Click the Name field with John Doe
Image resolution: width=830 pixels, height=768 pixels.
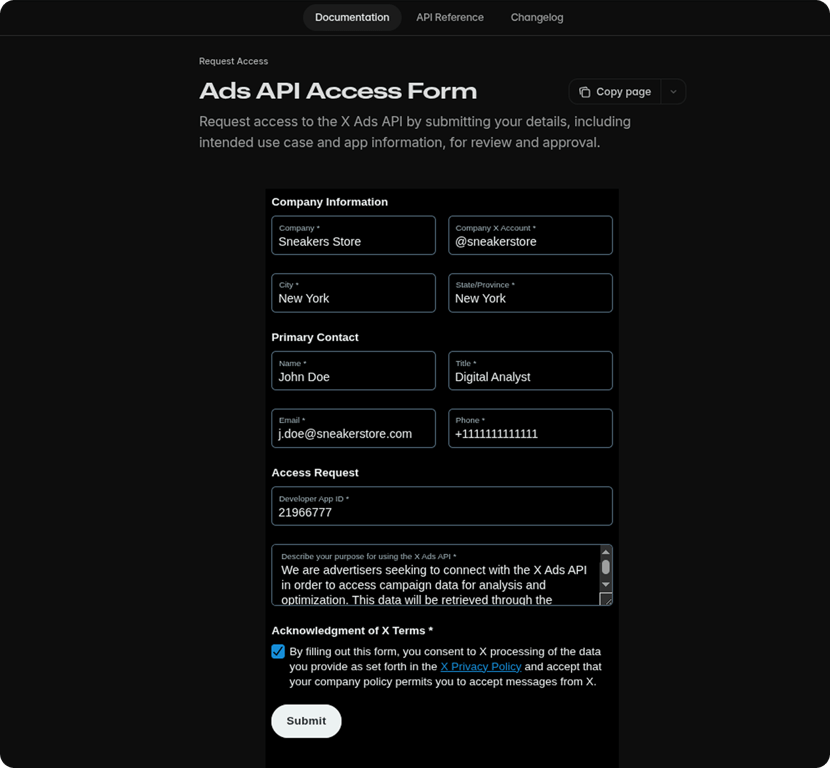pyautogui.click(x=354, y=371)
